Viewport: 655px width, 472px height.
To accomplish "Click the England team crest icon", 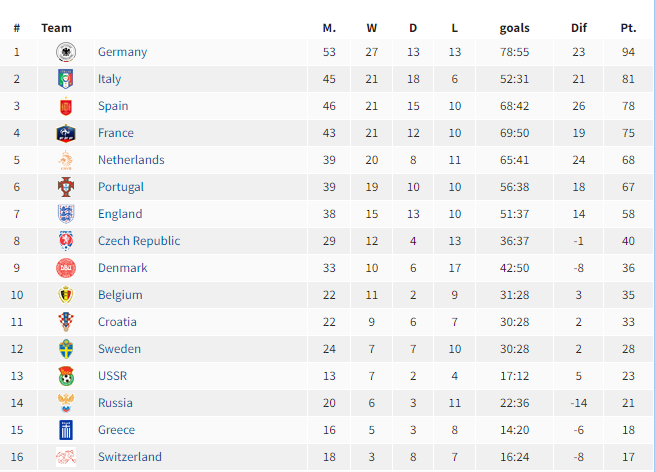I will click(66, 214).
